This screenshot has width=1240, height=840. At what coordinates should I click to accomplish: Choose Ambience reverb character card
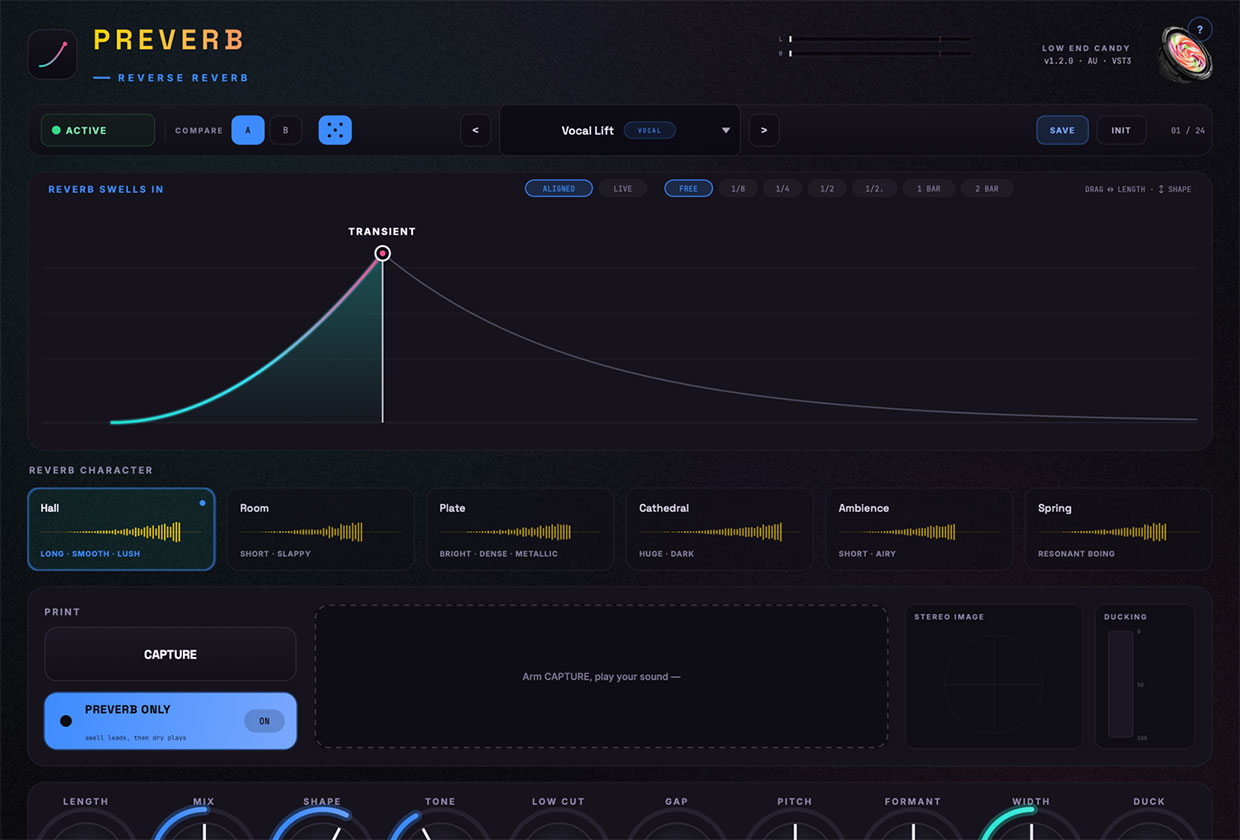[x=919, y=529]
